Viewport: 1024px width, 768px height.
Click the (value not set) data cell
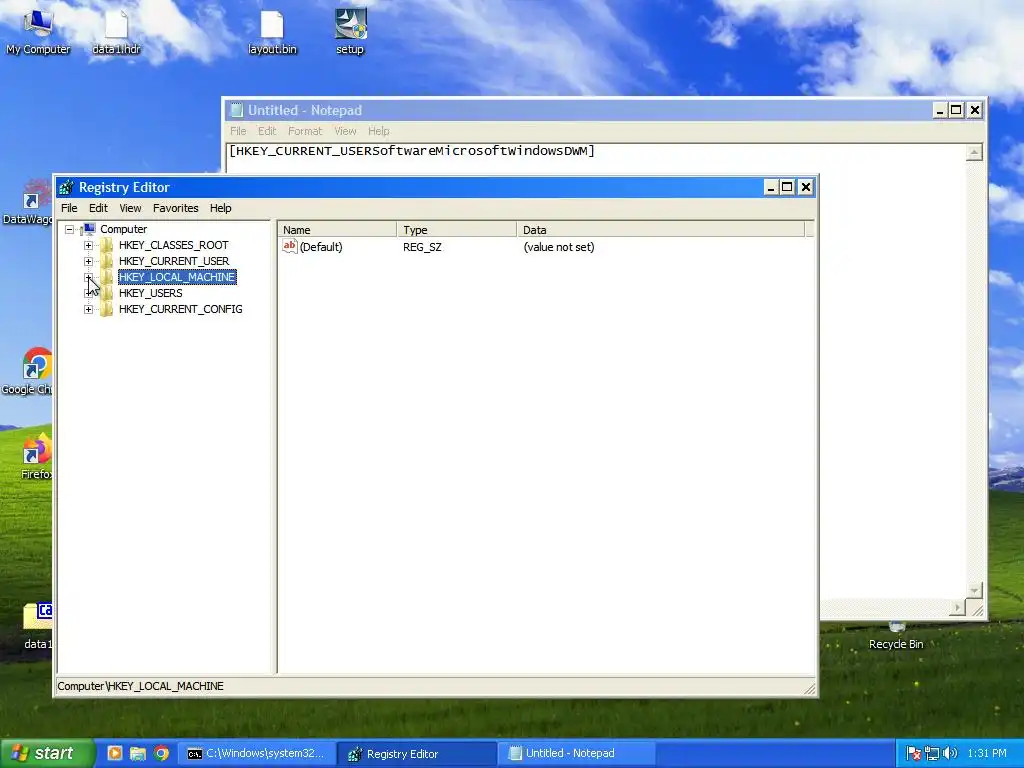[x=559, y=247]
